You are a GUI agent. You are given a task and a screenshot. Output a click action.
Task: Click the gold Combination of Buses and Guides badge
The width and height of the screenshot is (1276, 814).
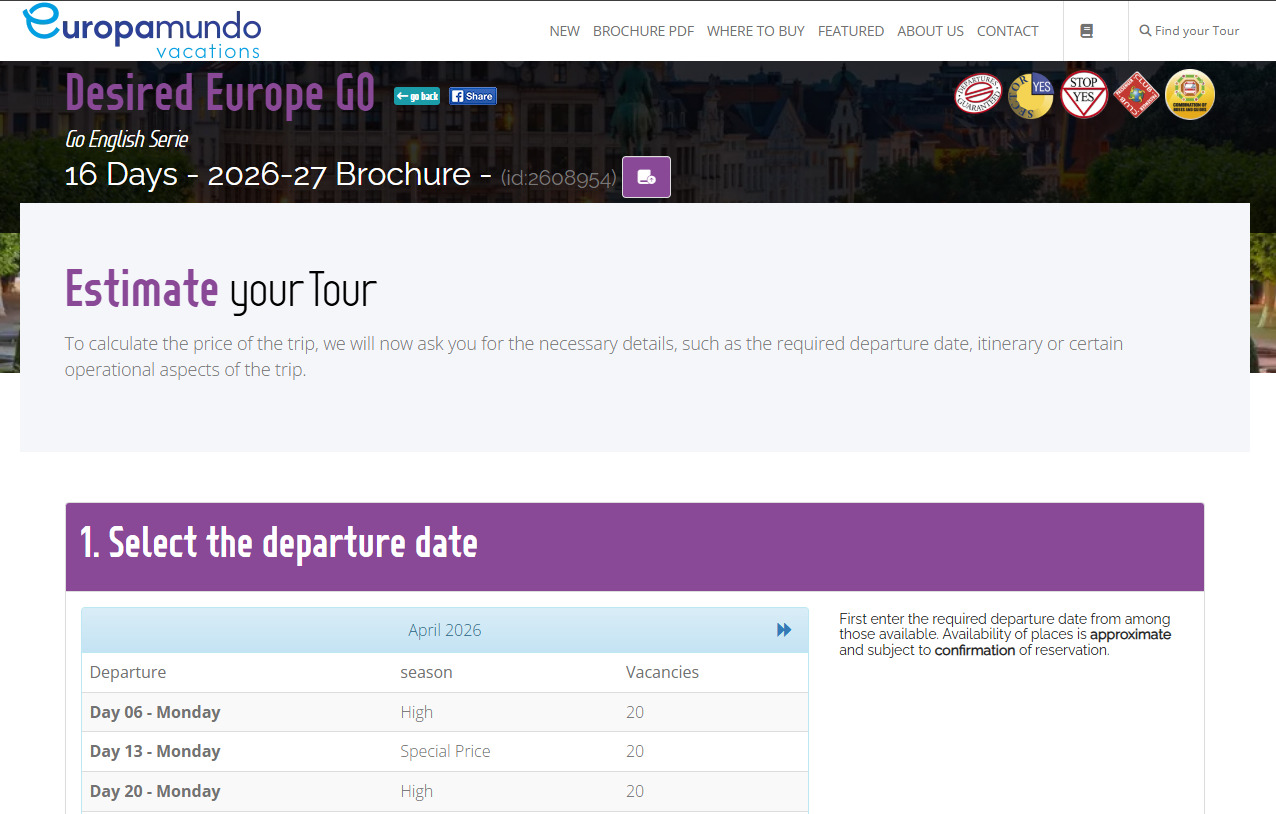pos(1190,93)
